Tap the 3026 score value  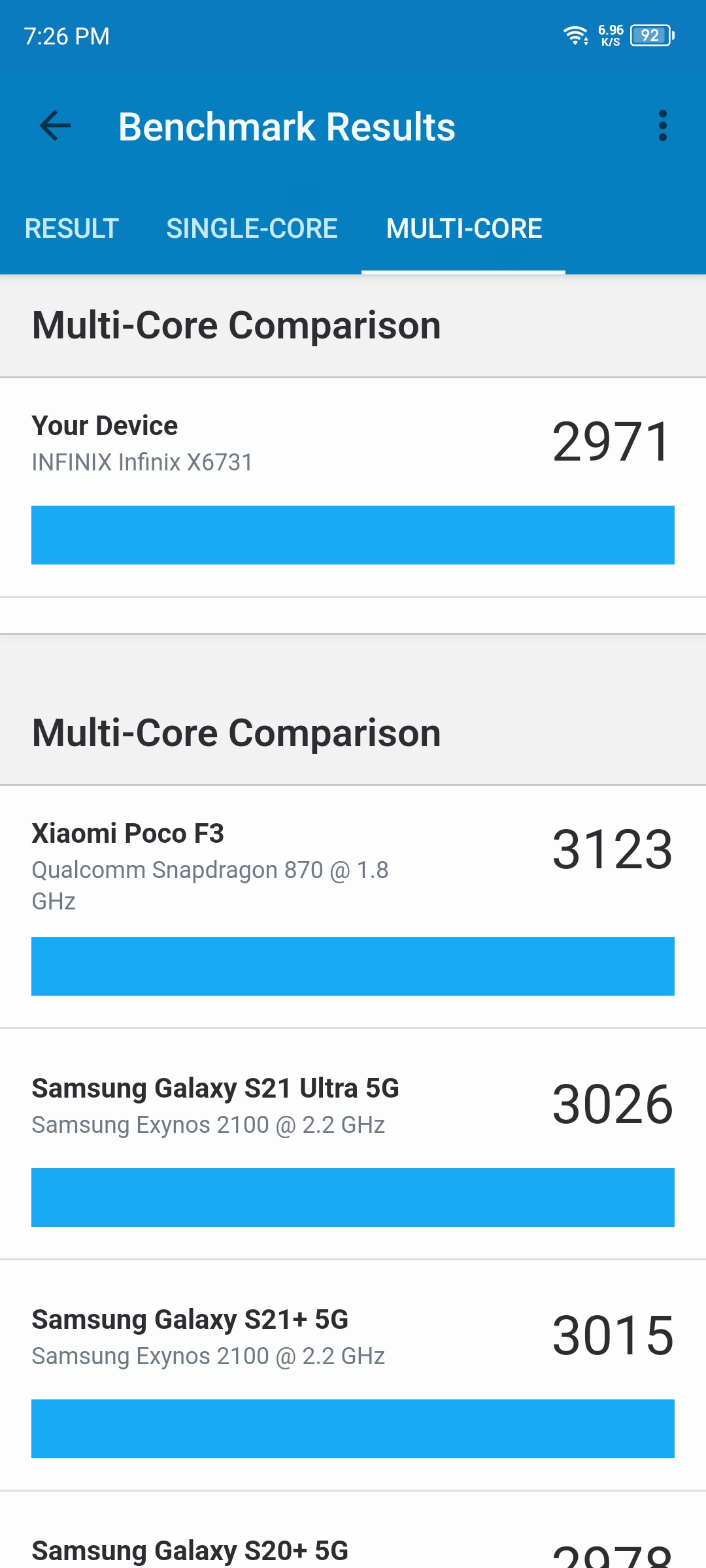(x=613, y=1104)
